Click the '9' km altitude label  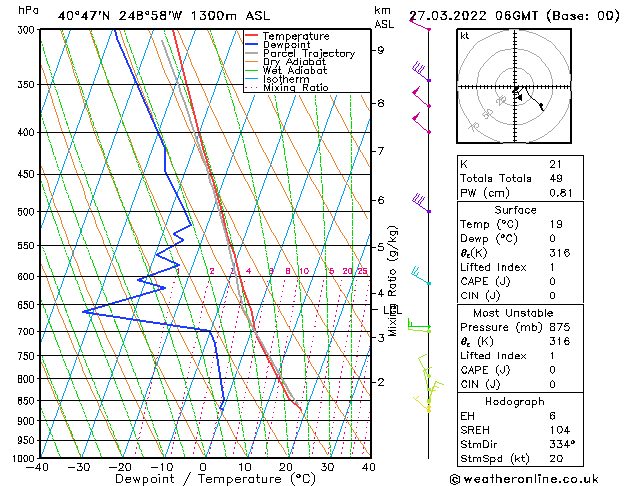(x=380, y=50)
